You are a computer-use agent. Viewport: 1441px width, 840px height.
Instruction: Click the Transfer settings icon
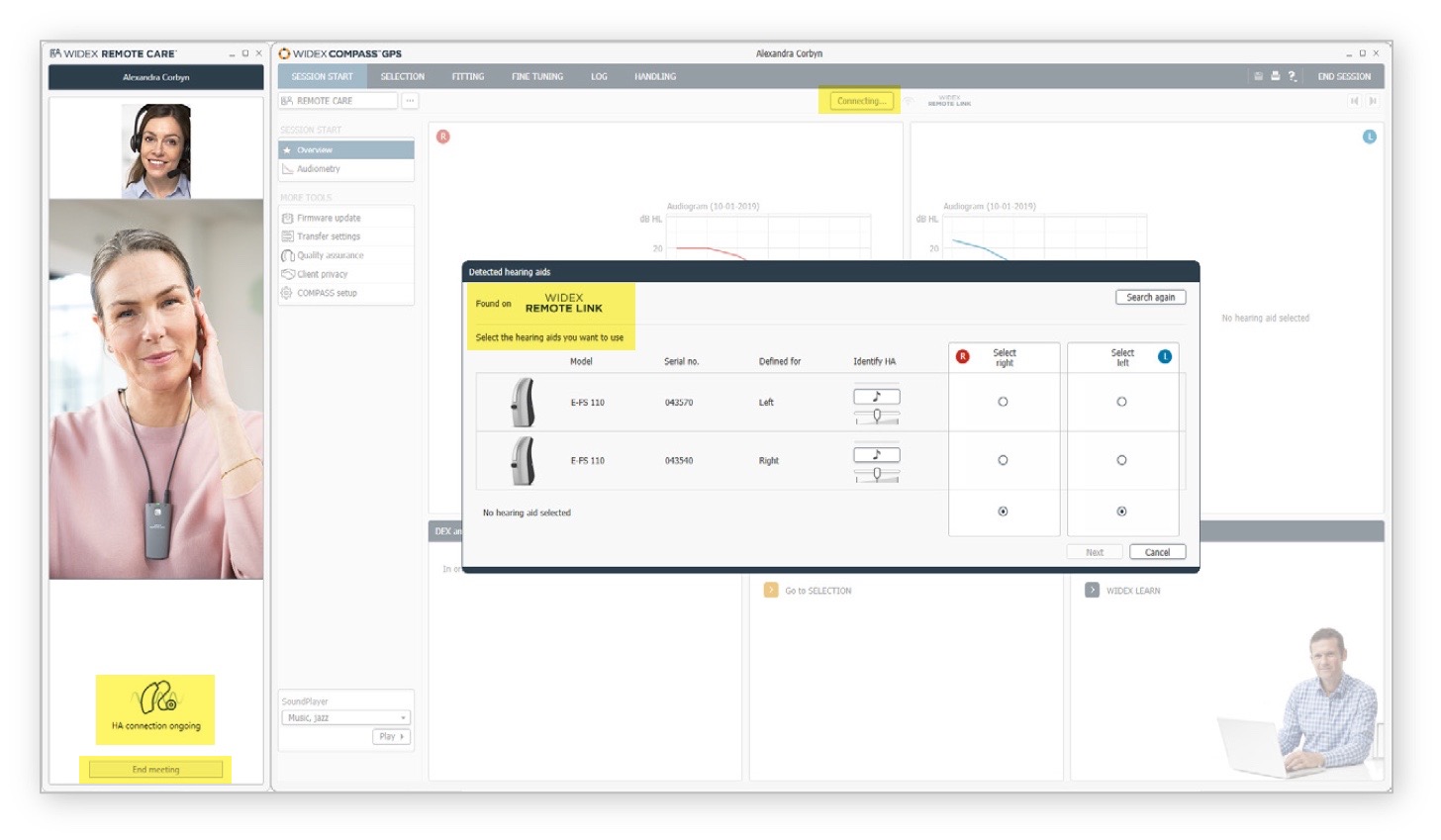(x=287, y=236)
